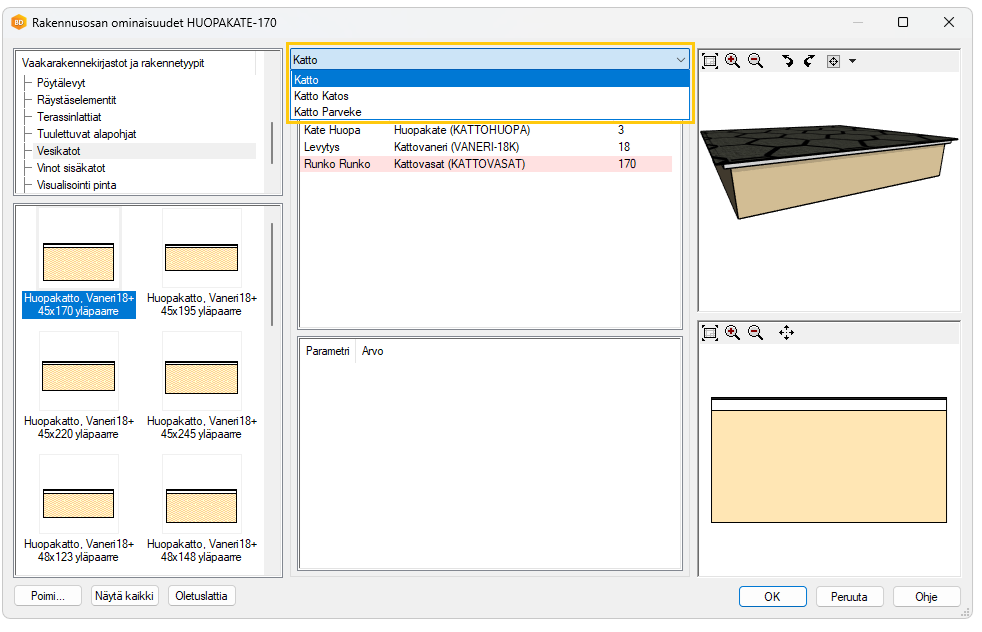The image size is (982, 632).
Task: Select Visualisointi pinta in the tree
Action: point(76,185)
